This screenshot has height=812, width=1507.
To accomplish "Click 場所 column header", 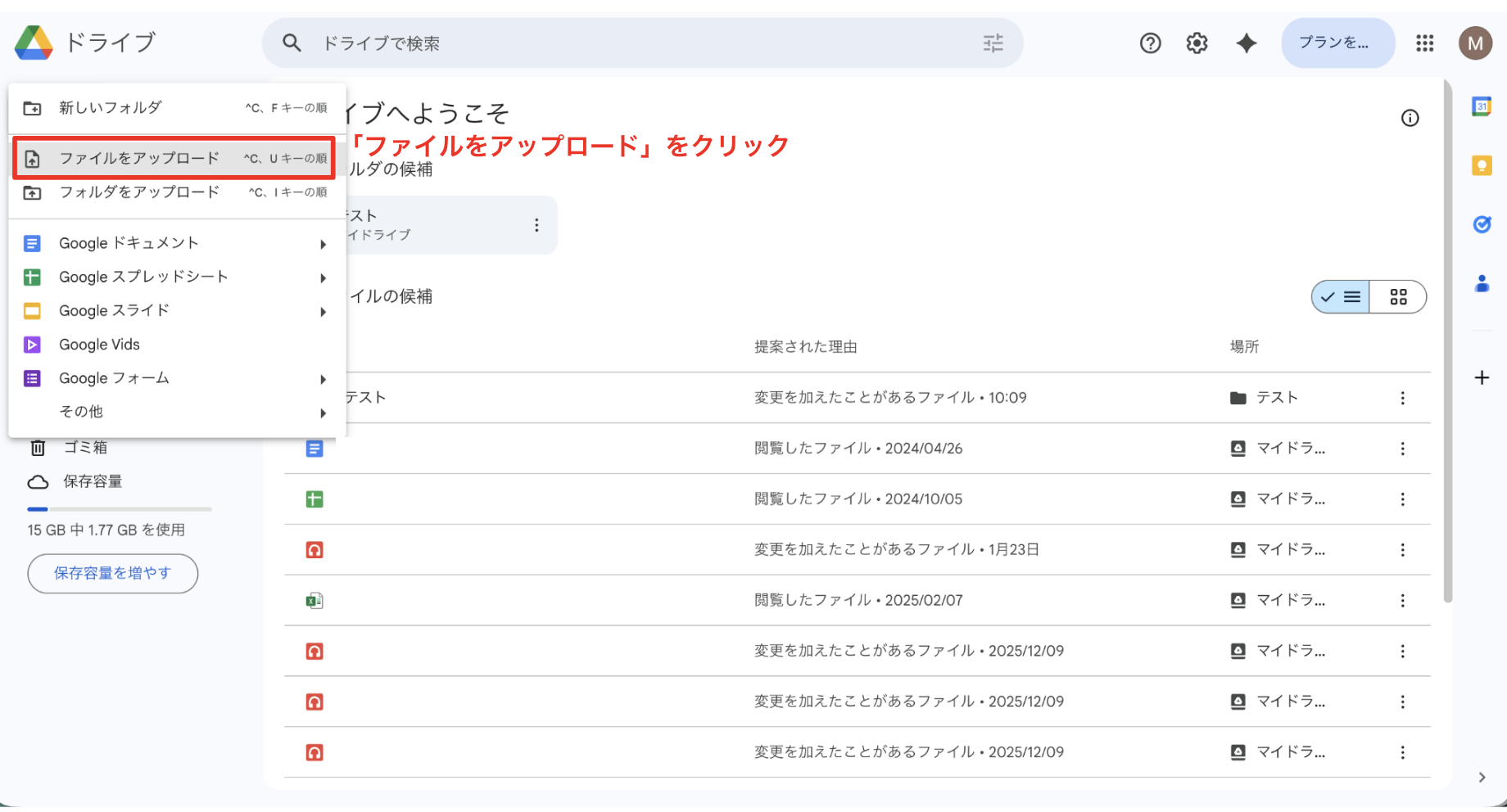I will click(x=1244, y=347).
